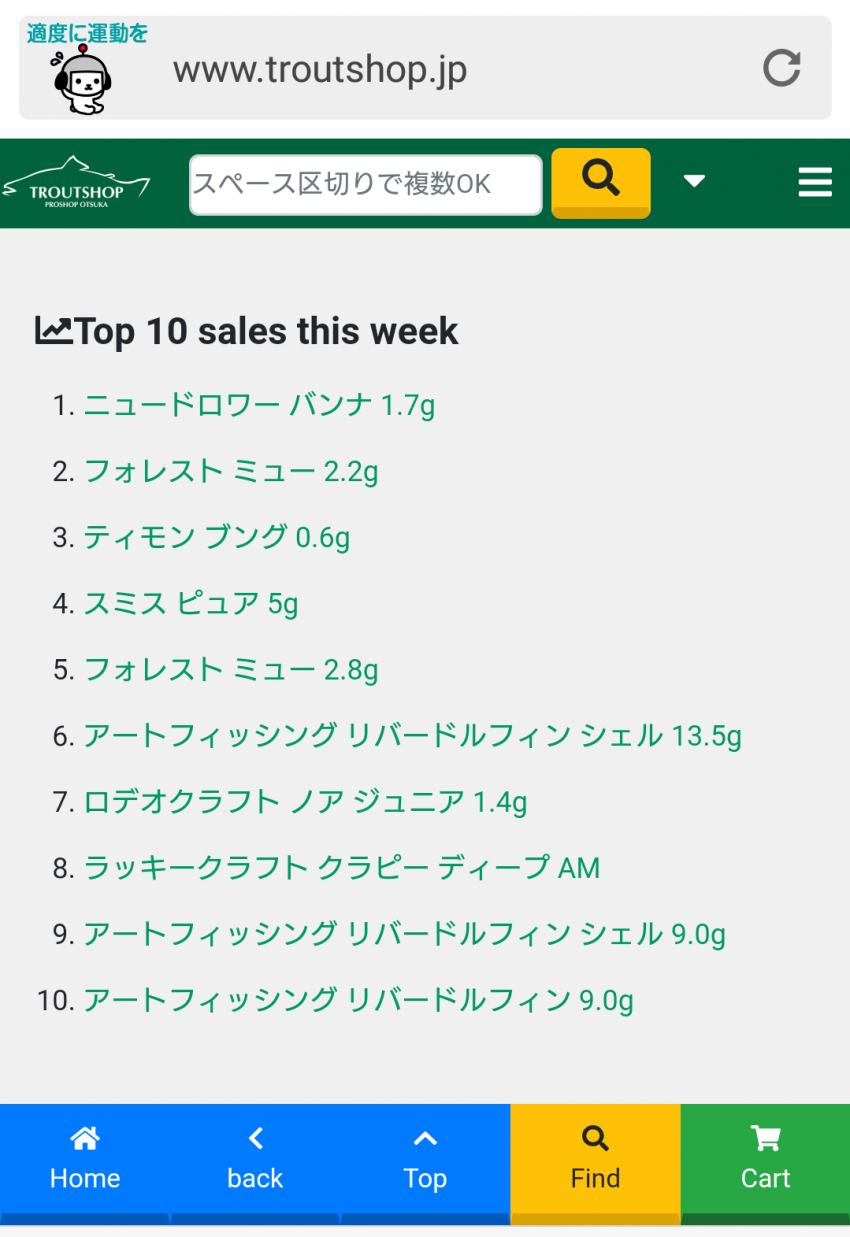
Task: Focus the product search input field
Action: [x=366, y=184]
